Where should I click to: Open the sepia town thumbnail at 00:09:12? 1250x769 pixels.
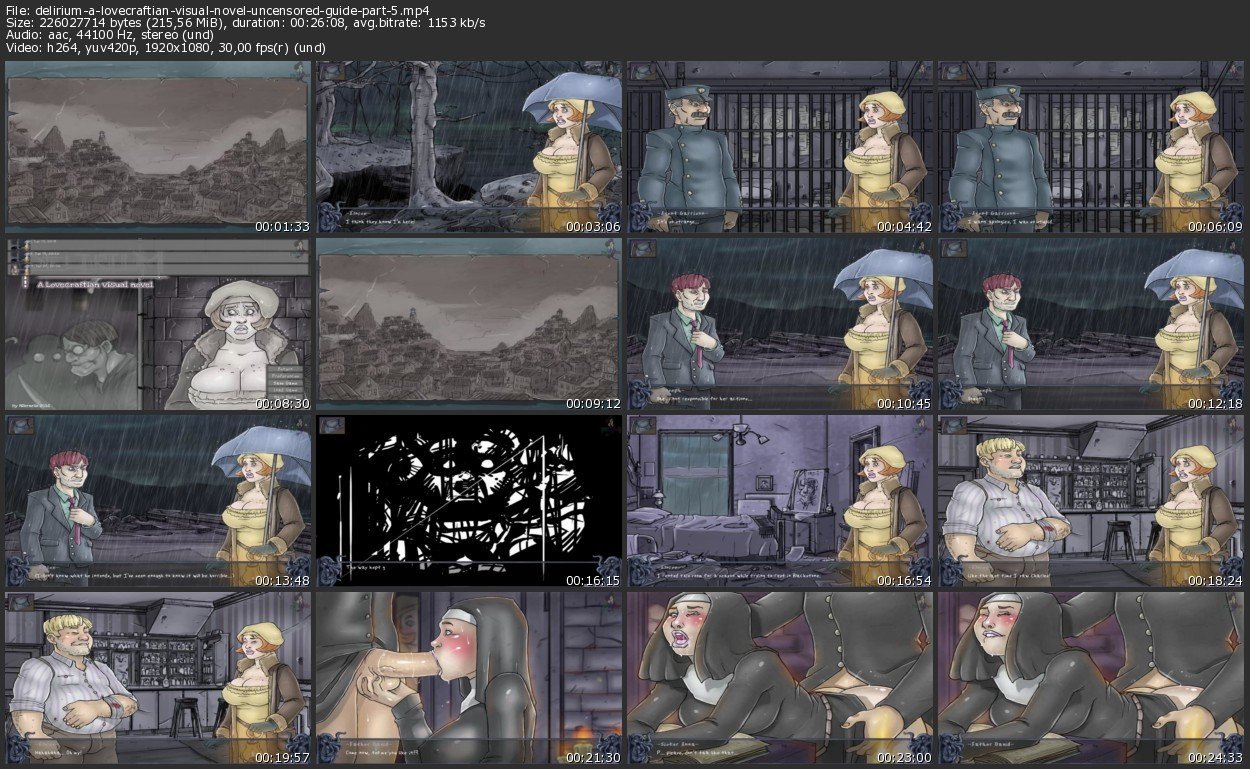coord(469,324)
